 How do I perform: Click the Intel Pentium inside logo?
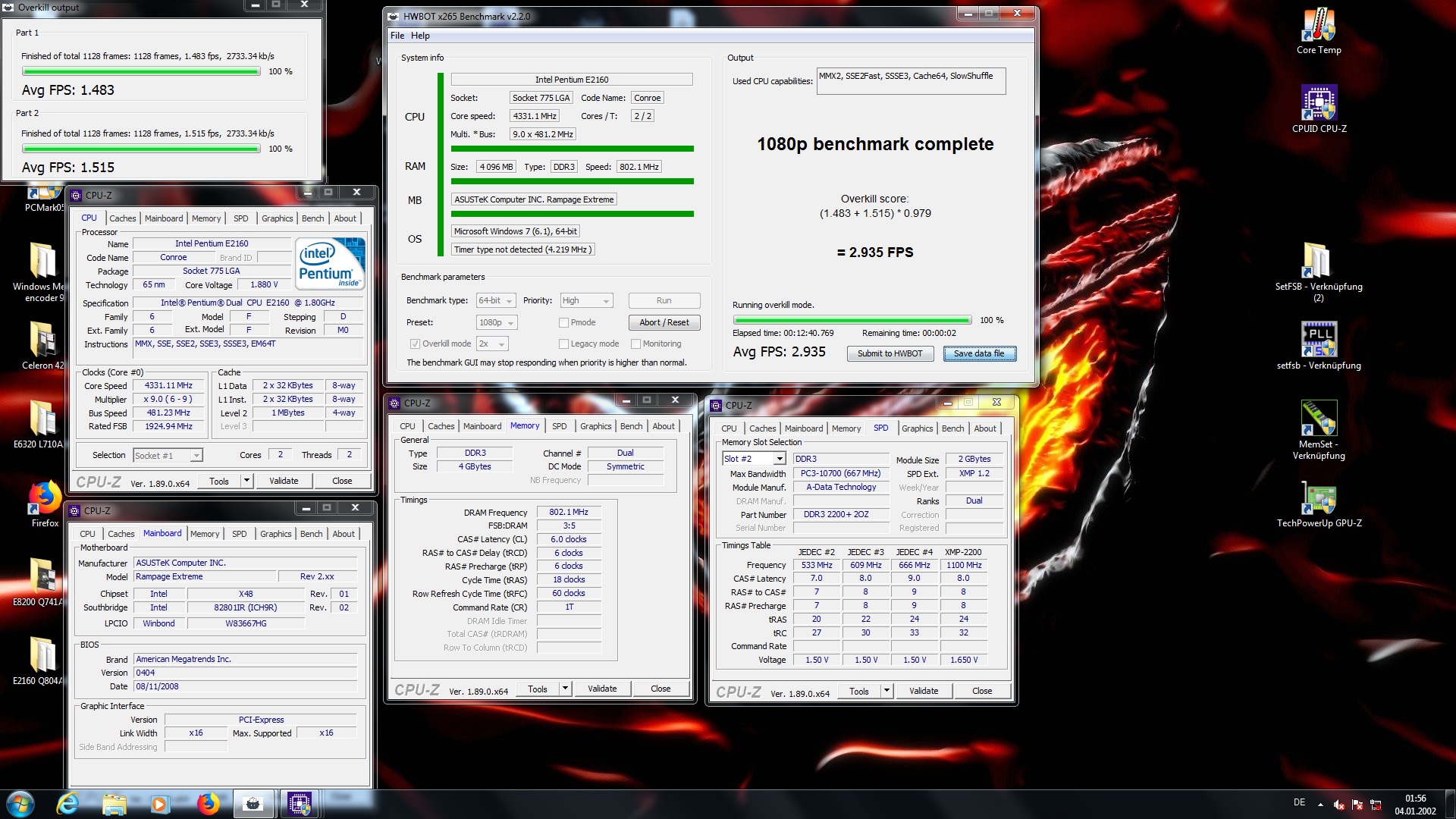click(x=331, y=263)
